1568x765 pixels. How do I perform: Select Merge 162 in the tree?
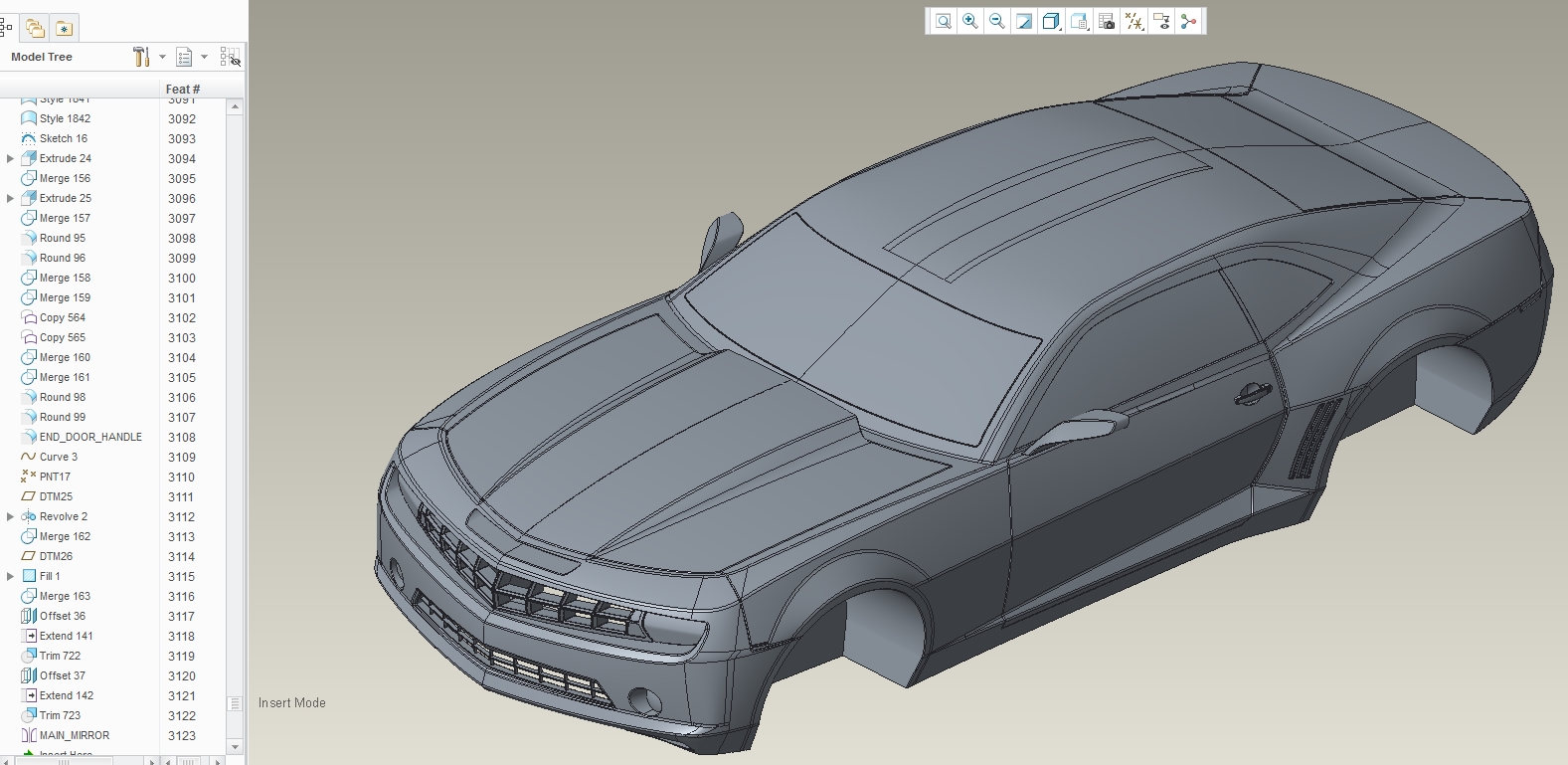coord(65,536)
